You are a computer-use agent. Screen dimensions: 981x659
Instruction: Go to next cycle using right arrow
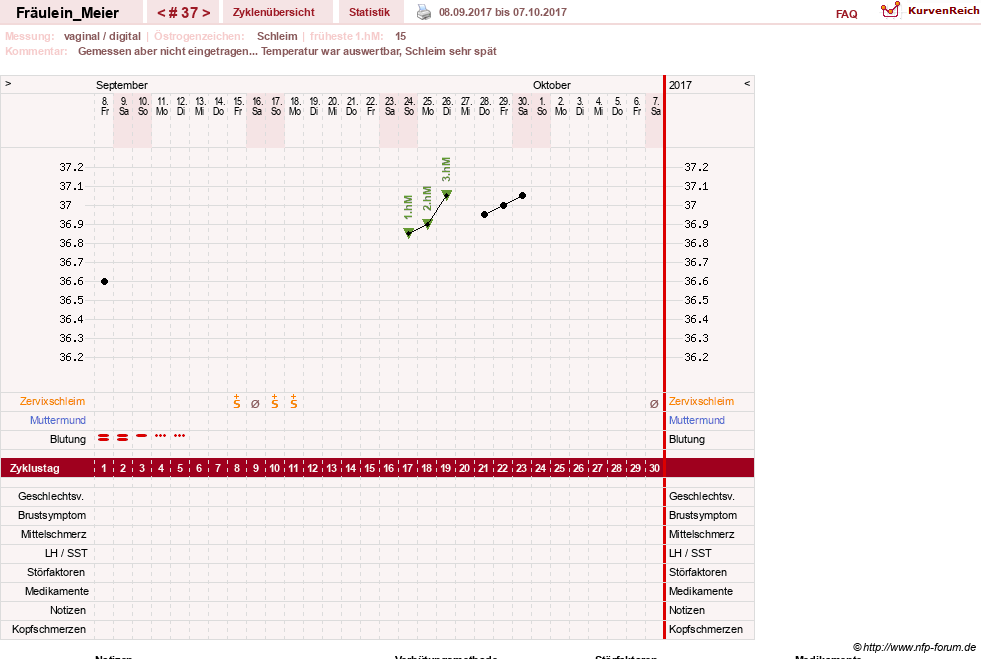click(206, 13)
